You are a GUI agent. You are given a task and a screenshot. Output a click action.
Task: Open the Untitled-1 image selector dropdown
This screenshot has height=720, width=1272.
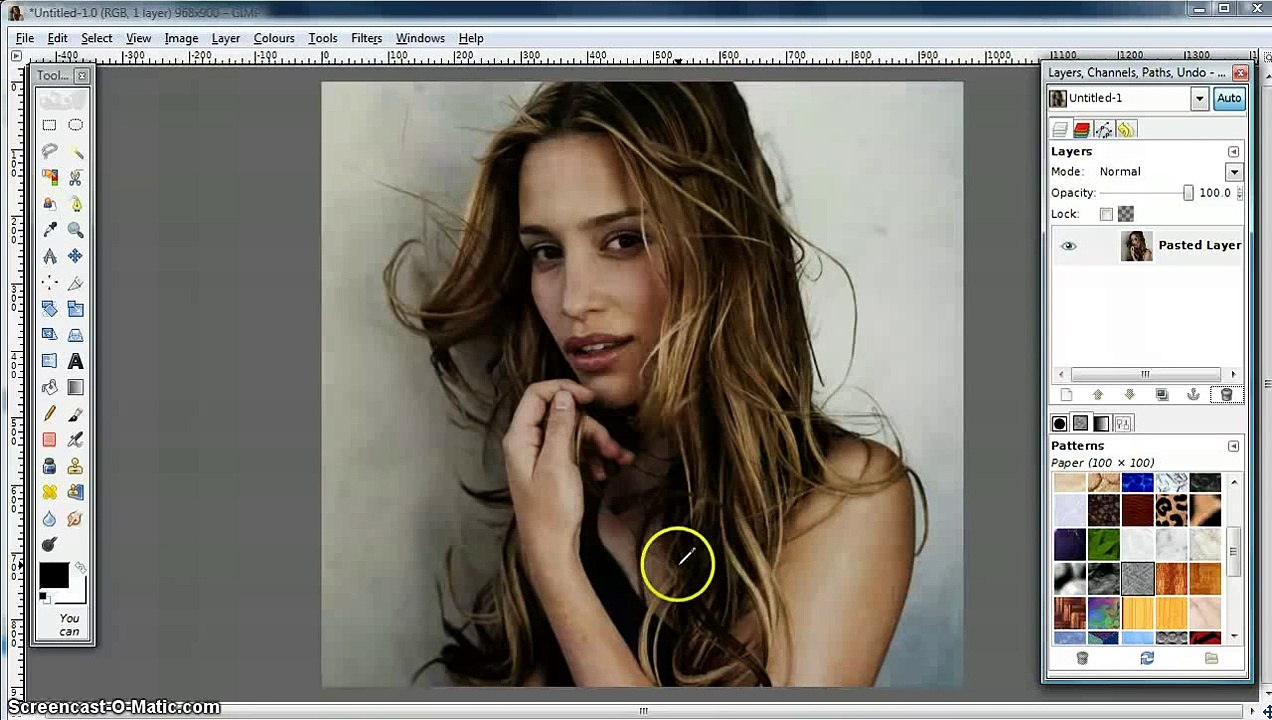1199,98
